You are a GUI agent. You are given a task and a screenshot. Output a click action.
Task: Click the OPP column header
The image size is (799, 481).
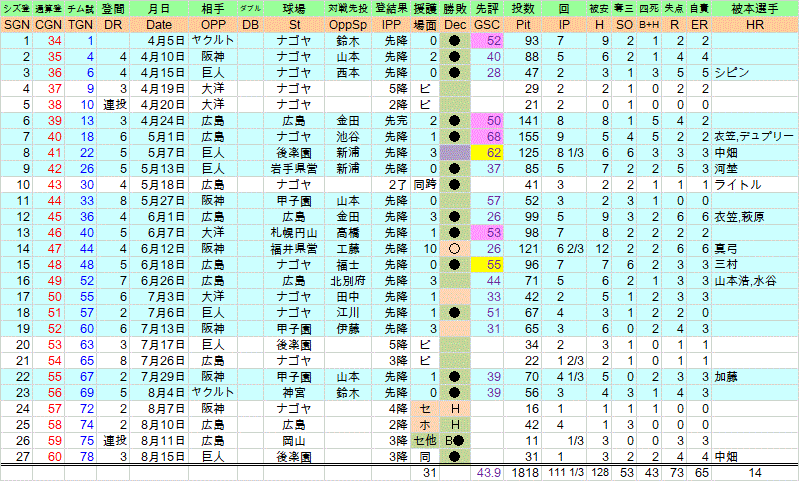(213, 24)
